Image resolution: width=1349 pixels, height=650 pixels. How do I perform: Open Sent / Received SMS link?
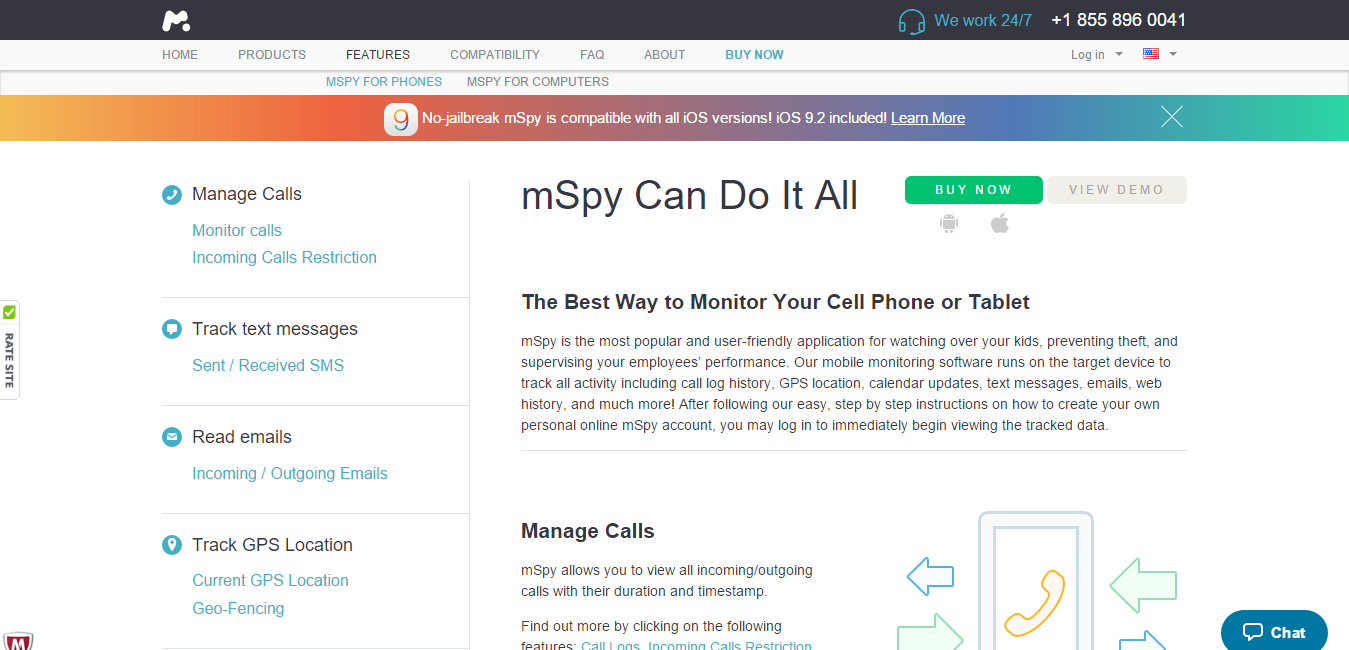point(268,366)
